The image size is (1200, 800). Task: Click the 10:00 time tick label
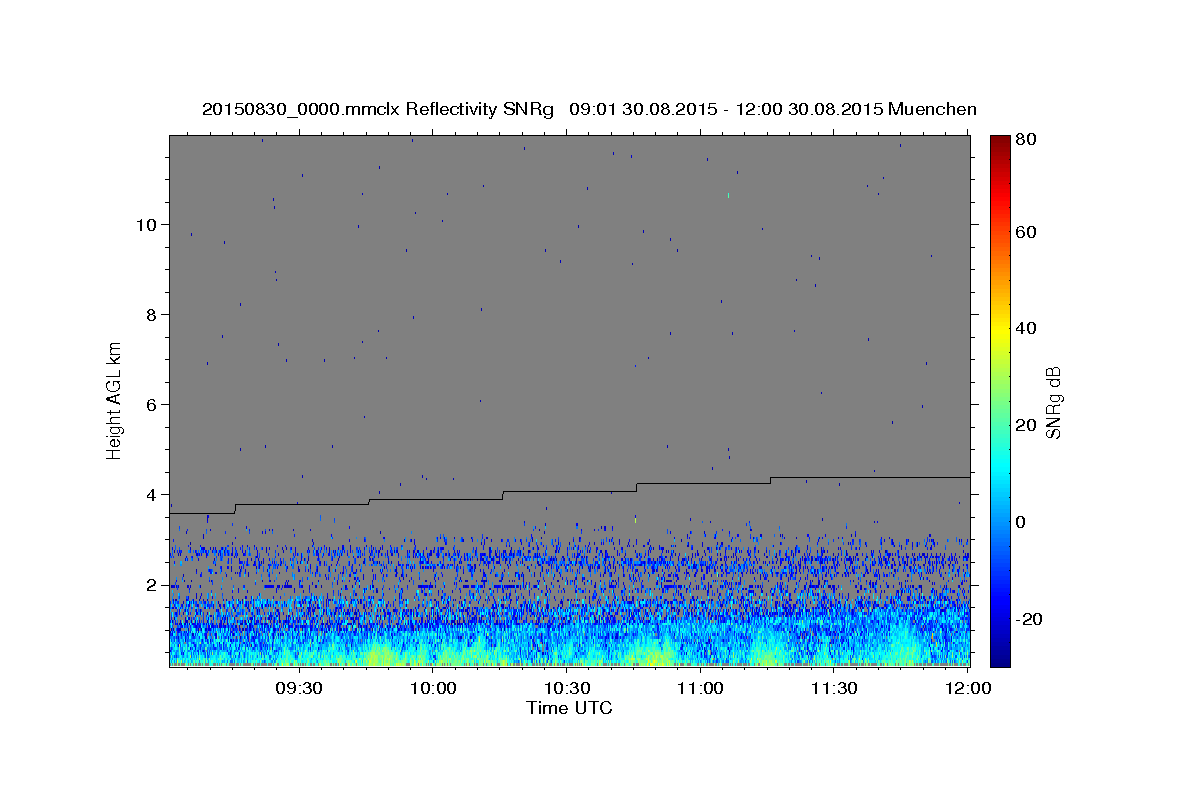click(x=433, y=689)
